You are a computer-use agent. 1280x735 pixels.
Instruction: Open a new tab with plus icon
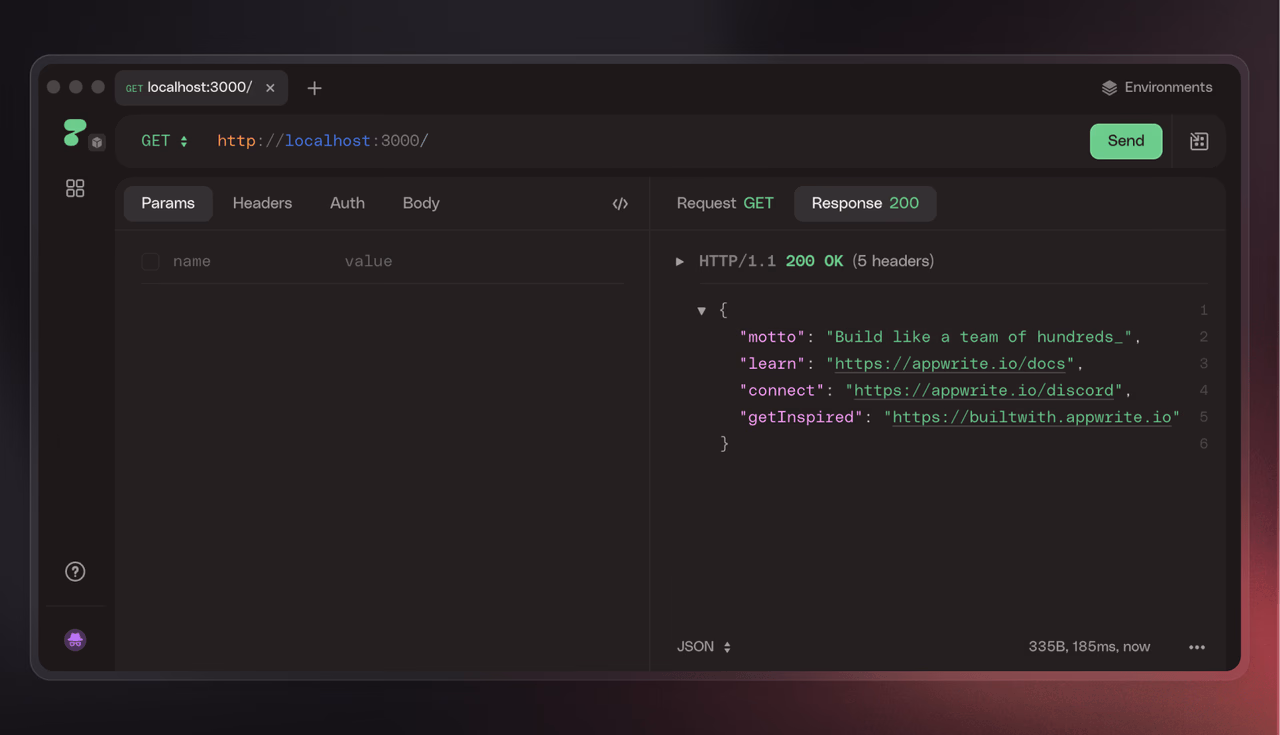[x=314, y=88]
